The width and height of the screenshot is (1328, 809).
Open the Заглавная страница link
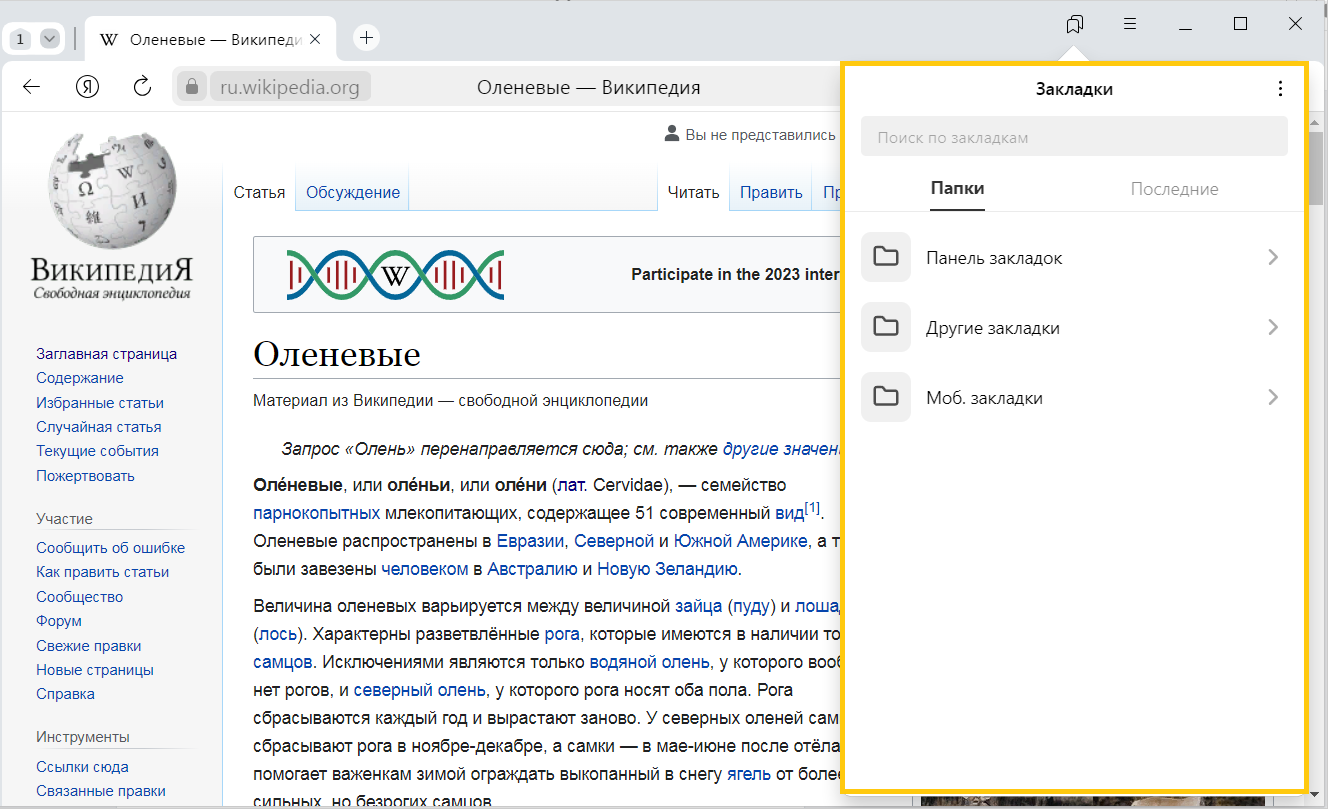pos(106,354)
